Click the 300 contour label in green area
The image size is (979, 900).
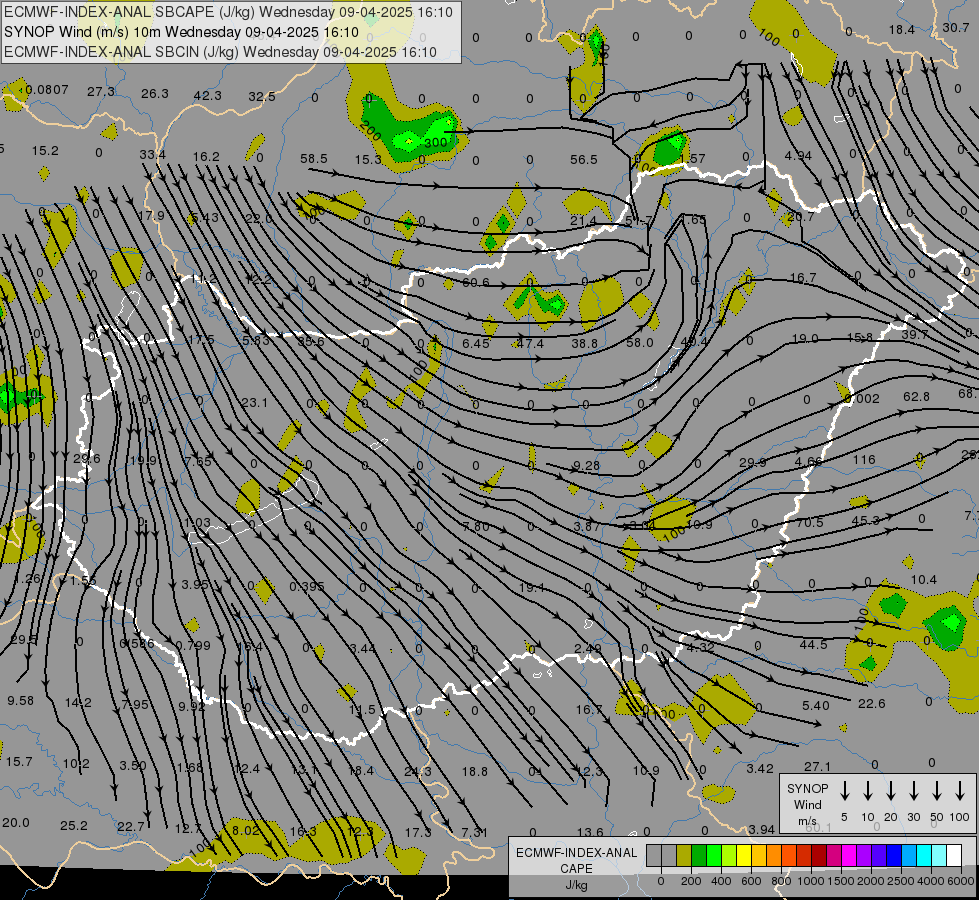click(435, 142)
